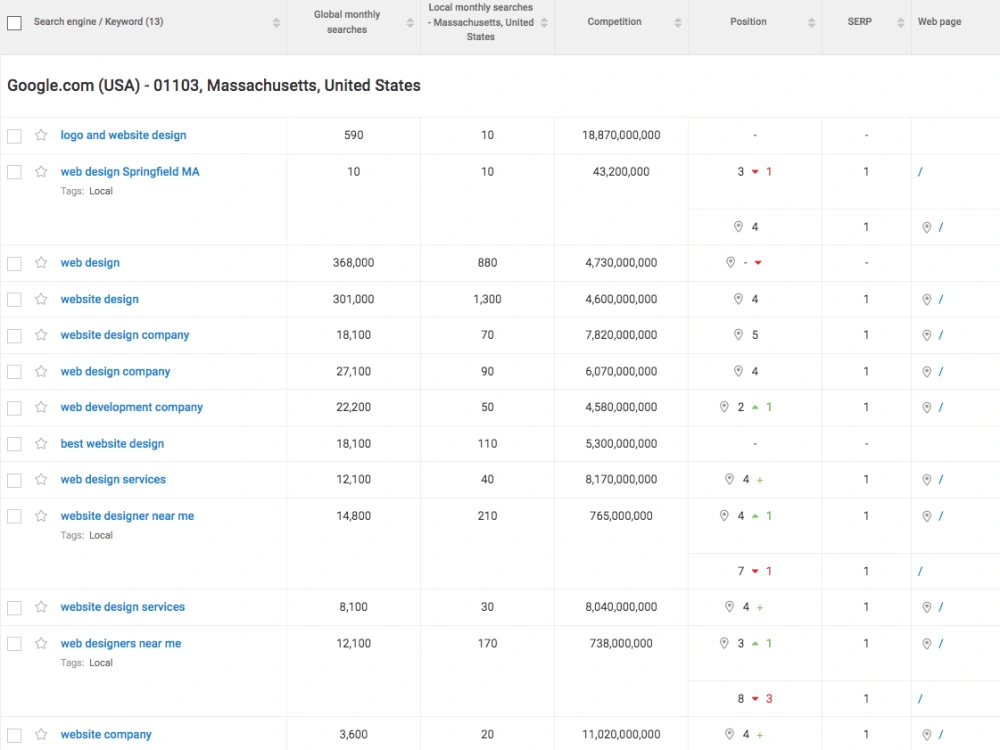
Task: Star the 'best website design' keyword
Action: click(x=41, y=443)
